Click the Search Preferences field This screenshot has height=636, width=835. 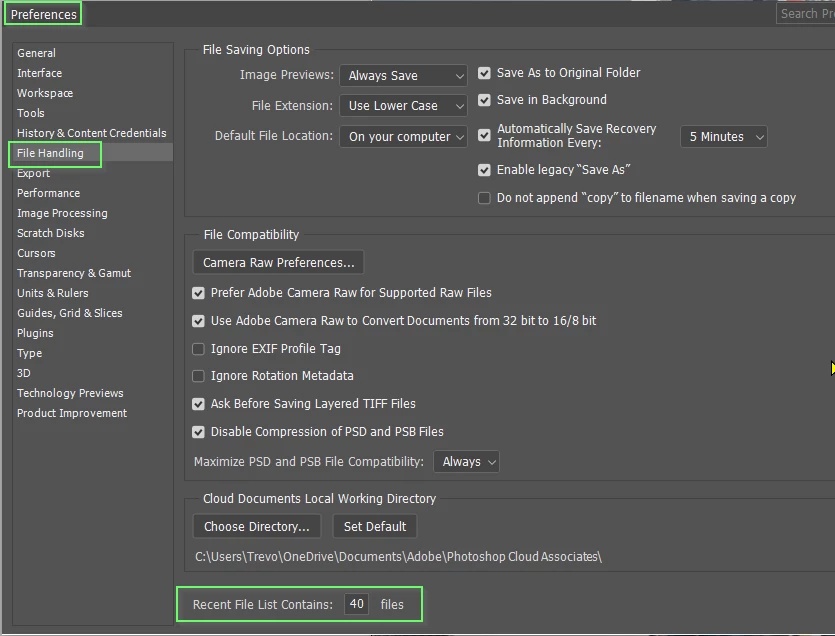805,14
